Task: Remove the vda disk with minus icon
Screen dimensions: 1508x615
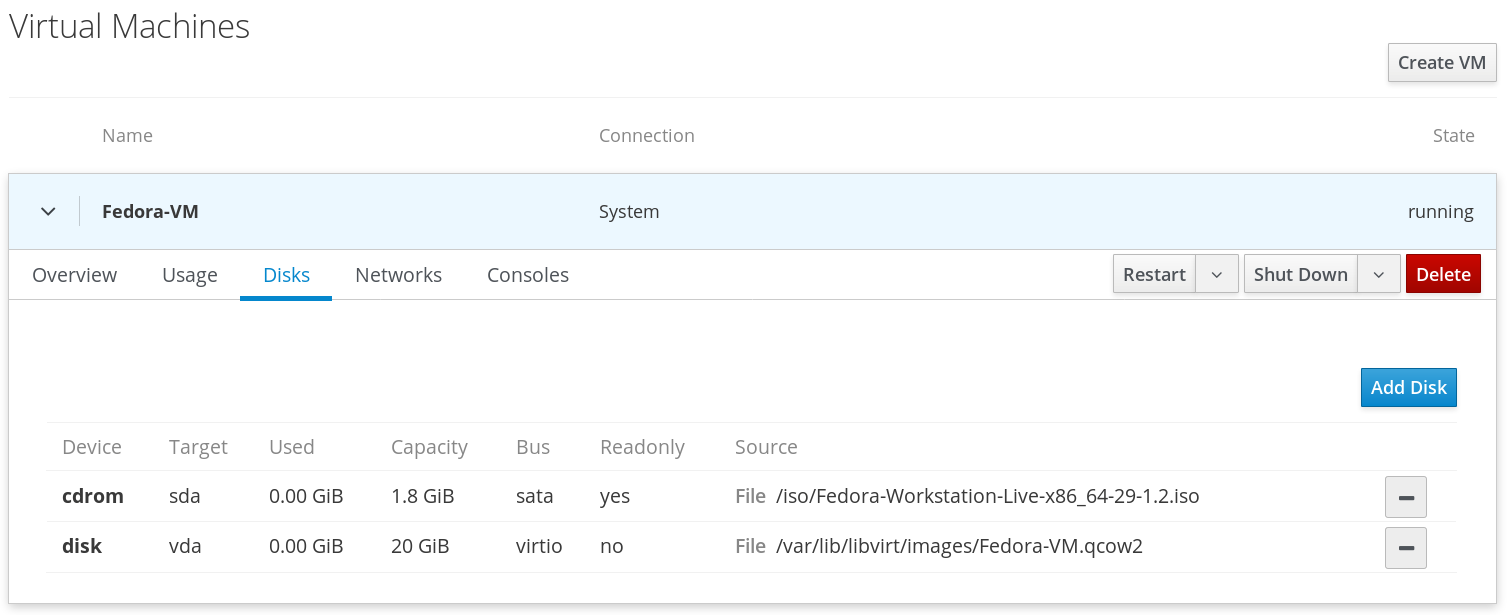Action: [x=1405, y=547]
